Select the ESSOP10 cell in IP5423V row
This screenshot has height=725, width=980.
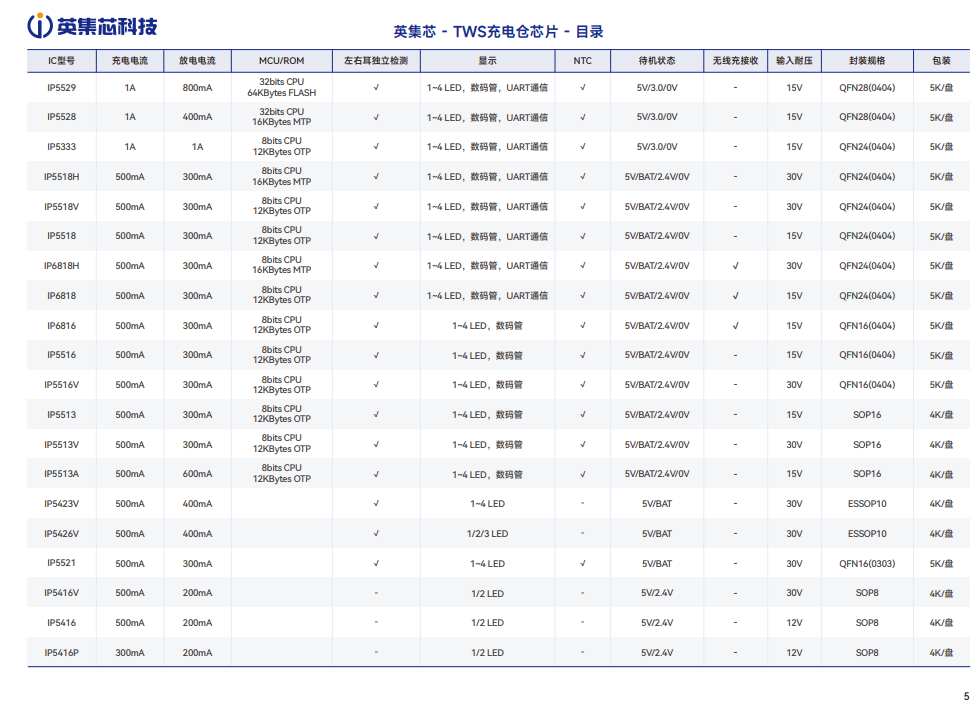[868, 504]
